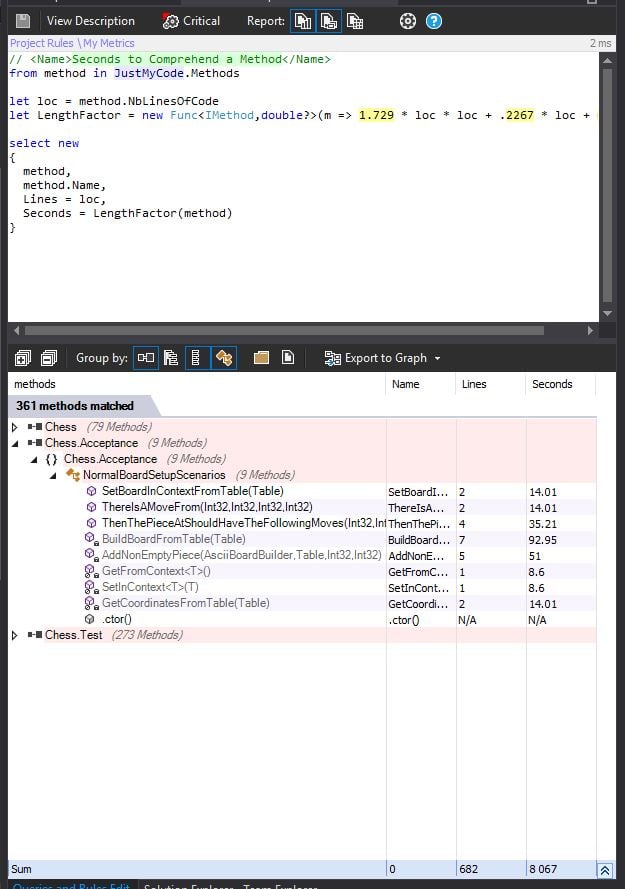Screen dimensions: 625x889
Task: Click the document icon in results toolbar
Action: (x=288, y=358)
